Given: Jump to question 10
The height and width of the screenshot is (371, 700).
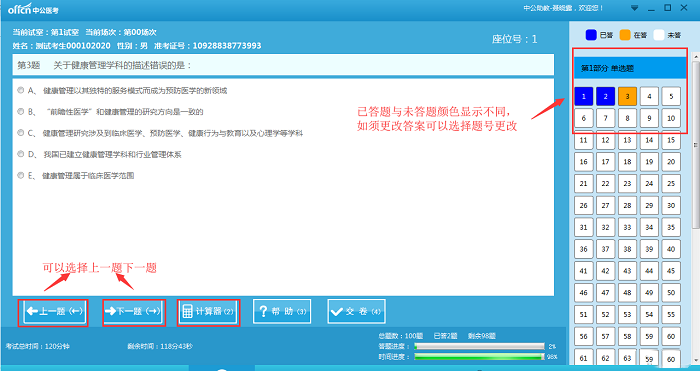Looking at the screenshot, I should pyautogui.click(x=671, y=118).
